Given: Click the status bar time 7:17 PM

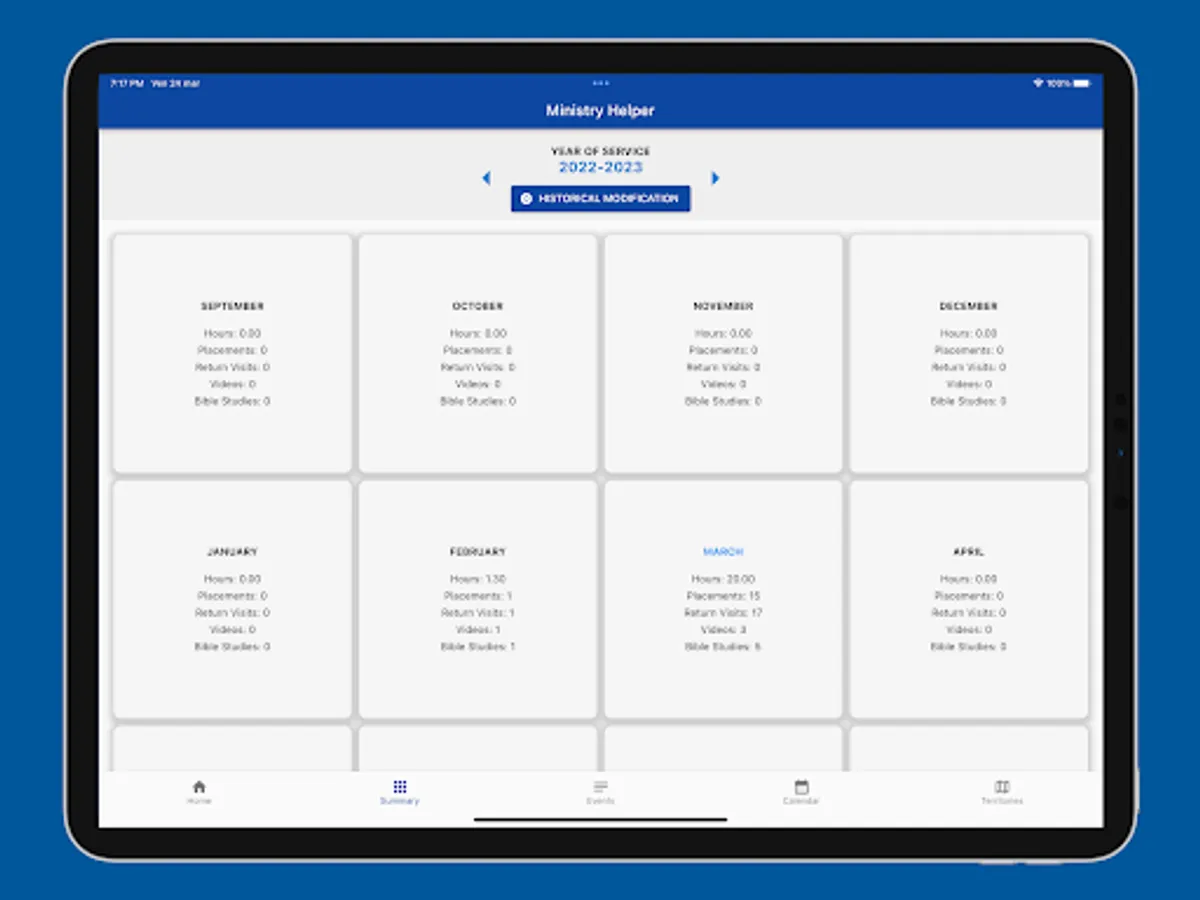Looking at the screenshot, I should pos(126,83).
